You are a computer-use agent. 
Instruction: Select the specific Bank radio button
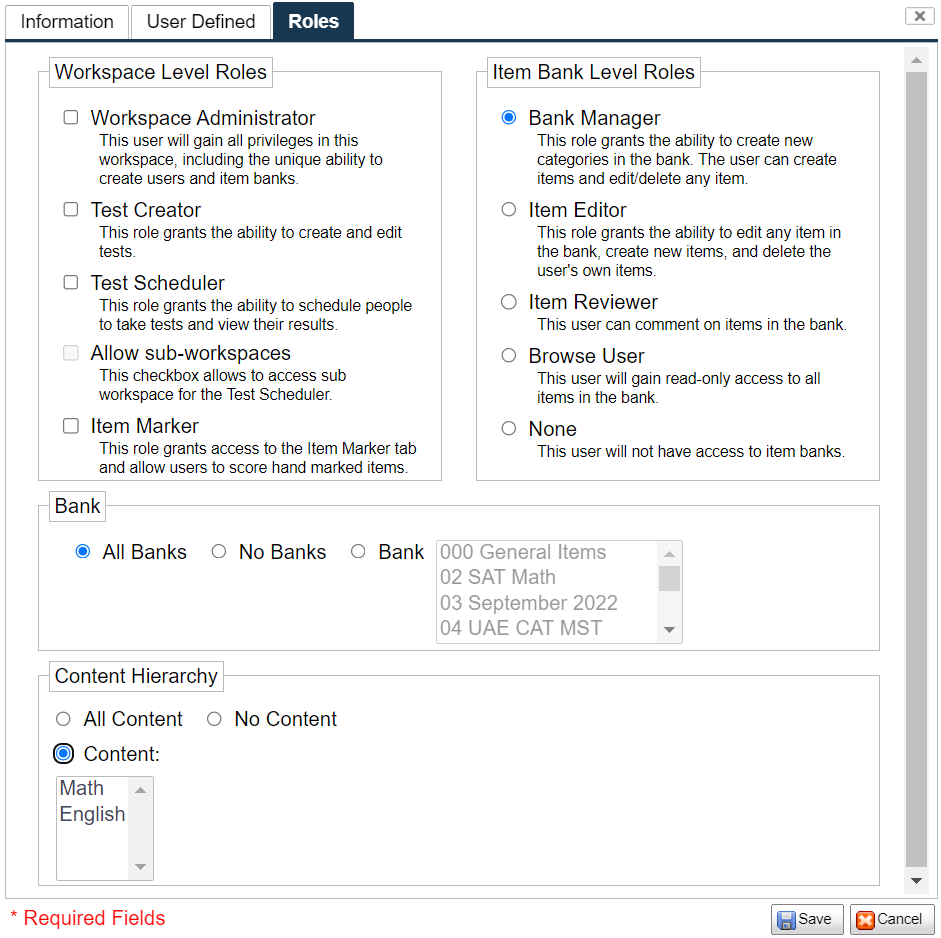pyautogui.click(x=358, y=551)
